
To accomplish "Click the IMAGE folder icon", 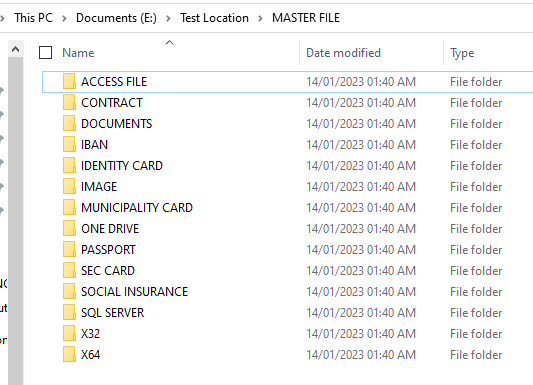I will (69, 187).
